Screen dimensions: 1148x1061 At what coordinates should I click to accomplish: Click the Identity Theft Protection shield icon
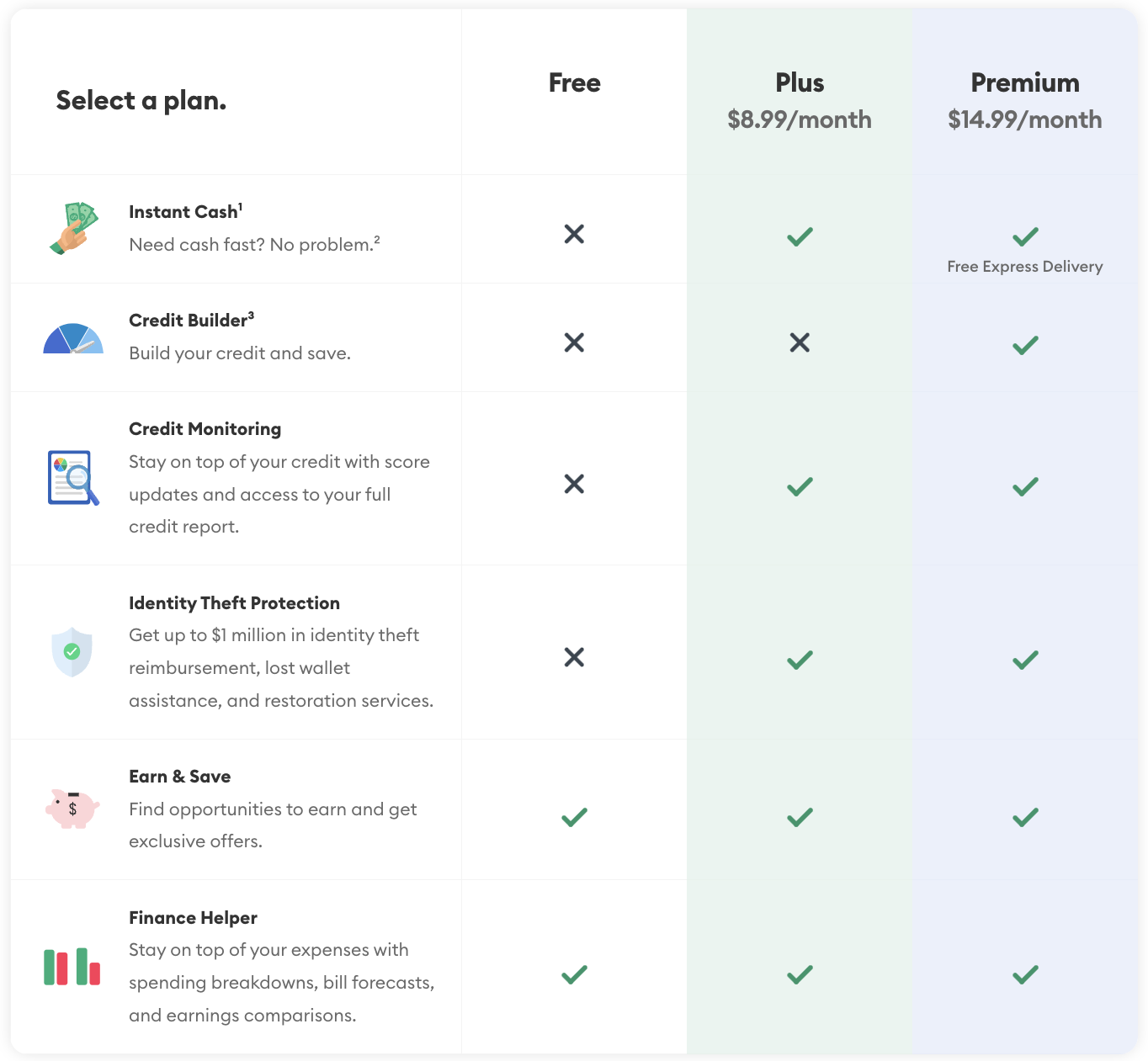tap(72, 652)
